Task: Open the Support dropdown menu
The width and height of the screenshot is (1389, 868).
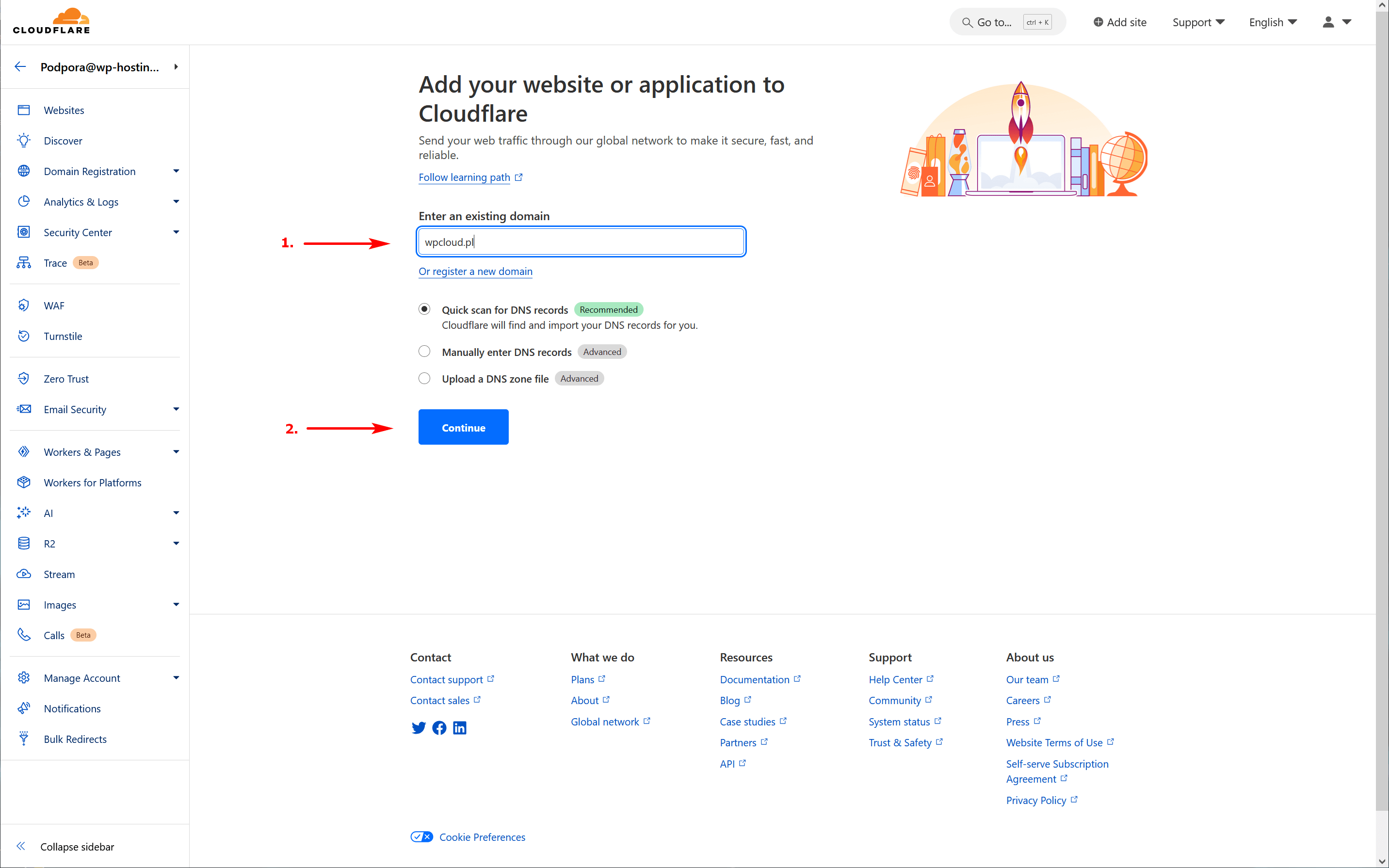Action: [x=1198, y=22]
